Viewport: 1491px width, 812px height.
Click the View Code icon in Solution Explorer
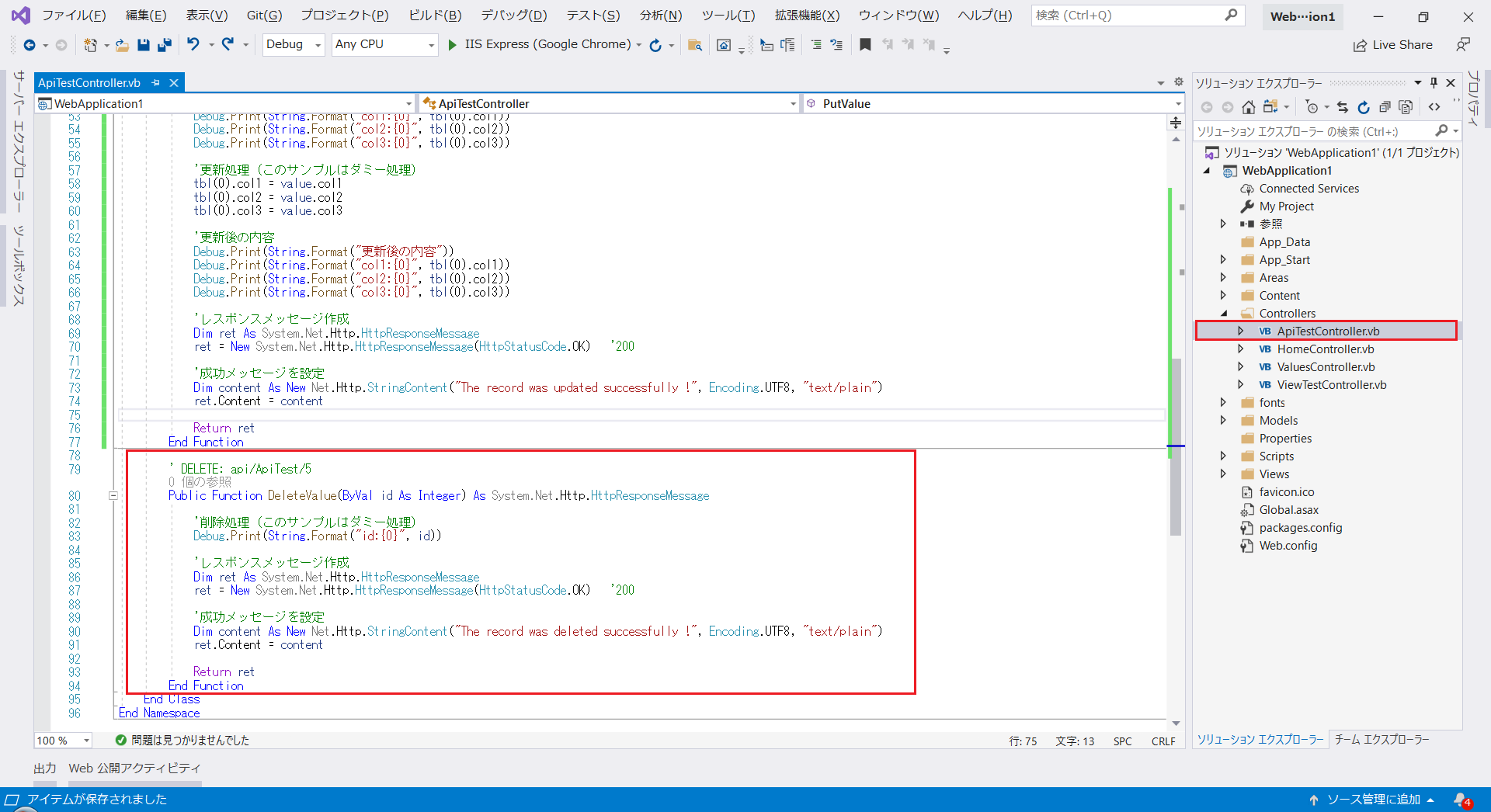(x=1434, y=107)
